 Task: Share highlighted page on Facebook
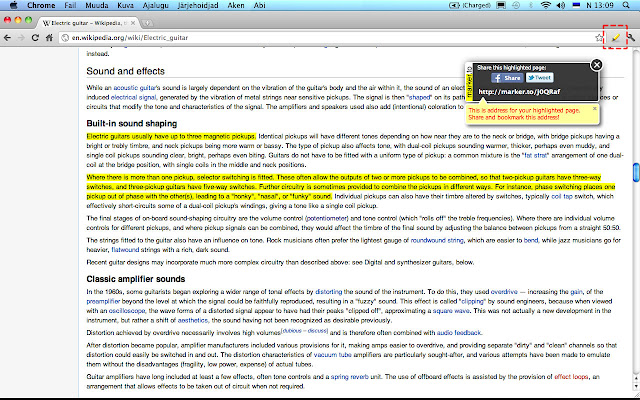coord(509,77)
